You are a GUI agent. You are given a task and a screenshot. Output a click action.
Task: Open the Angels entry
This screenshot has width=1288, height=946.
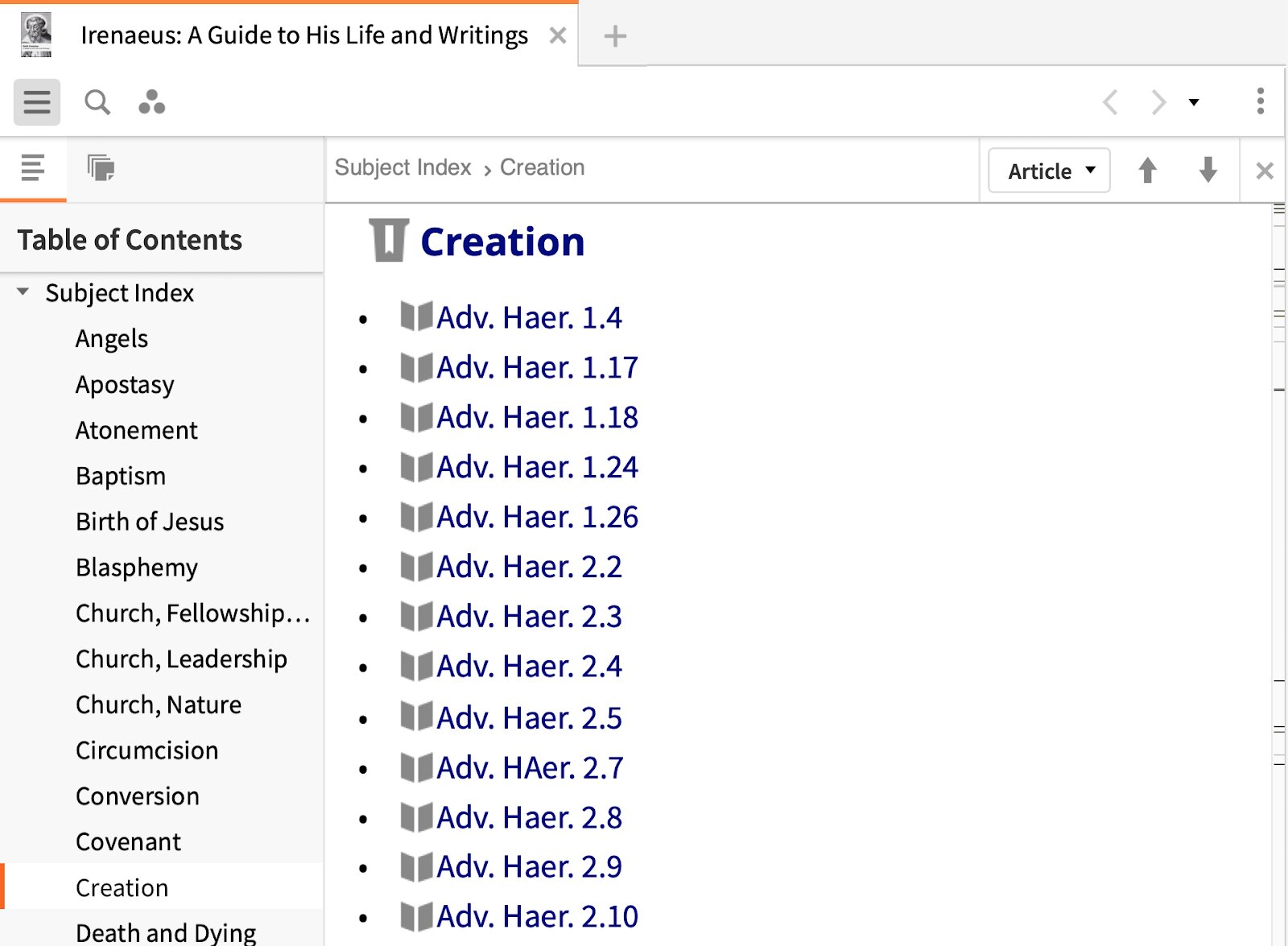click(112, 339)
